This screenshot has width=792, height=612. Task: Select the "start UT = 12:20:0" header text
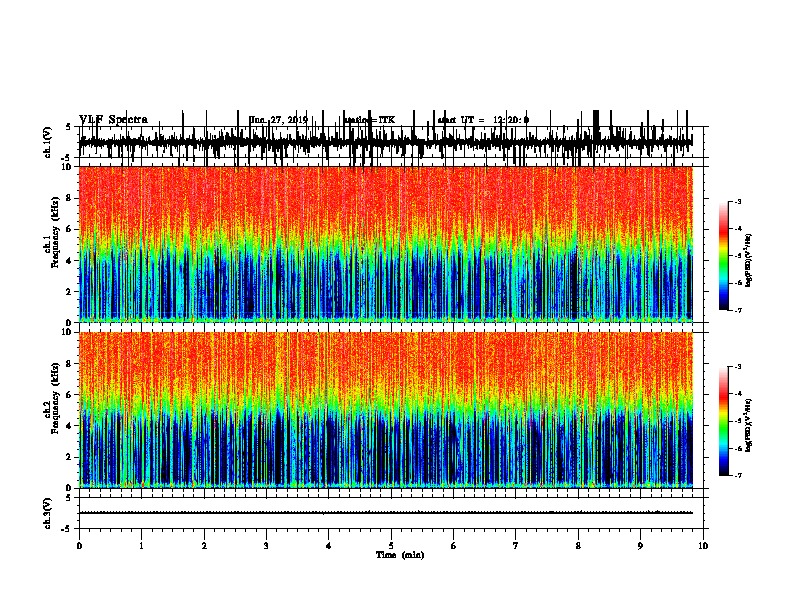pos(483,120)
